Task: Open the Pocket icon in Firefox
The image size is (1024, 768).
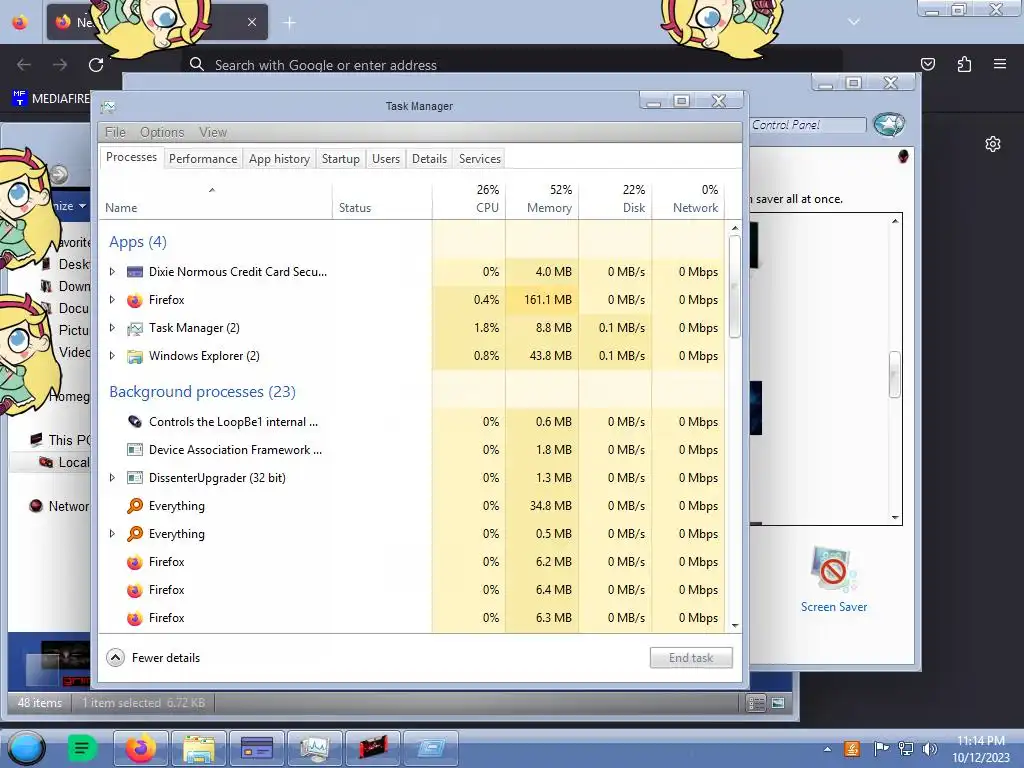Action: pos(927,64)
